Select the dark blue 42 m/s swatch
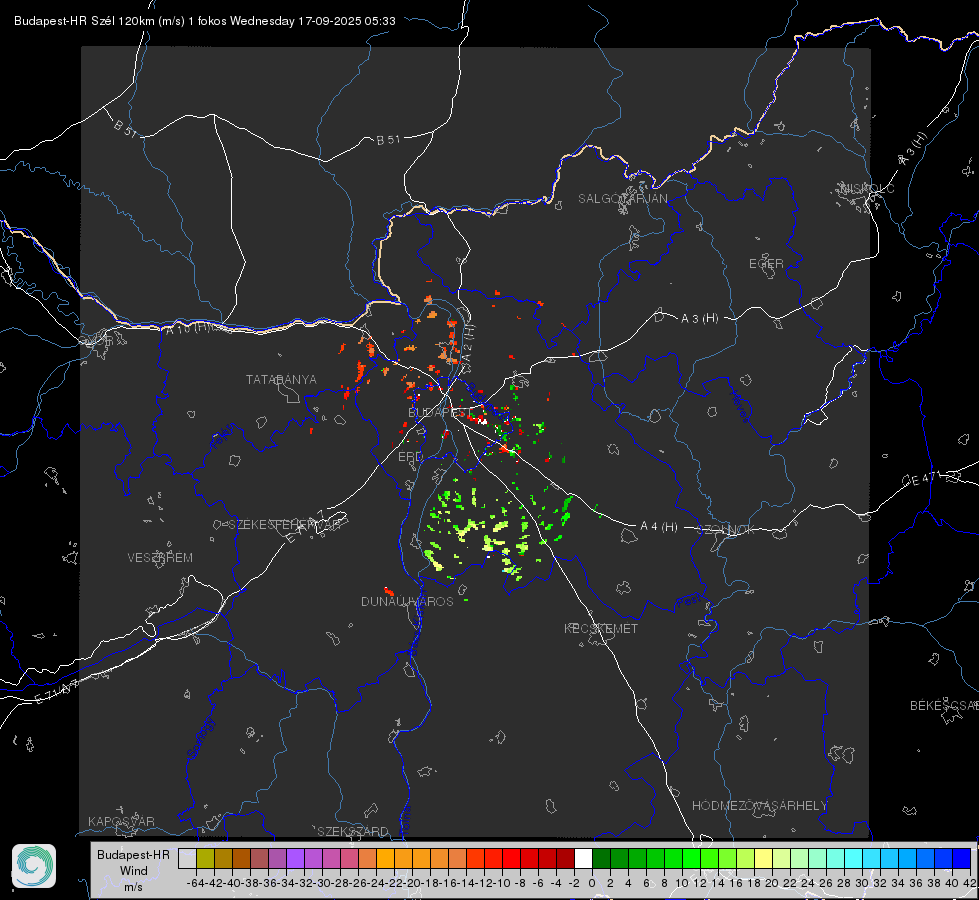Screen dimensions: 979x900 click(x=961, y=858)
